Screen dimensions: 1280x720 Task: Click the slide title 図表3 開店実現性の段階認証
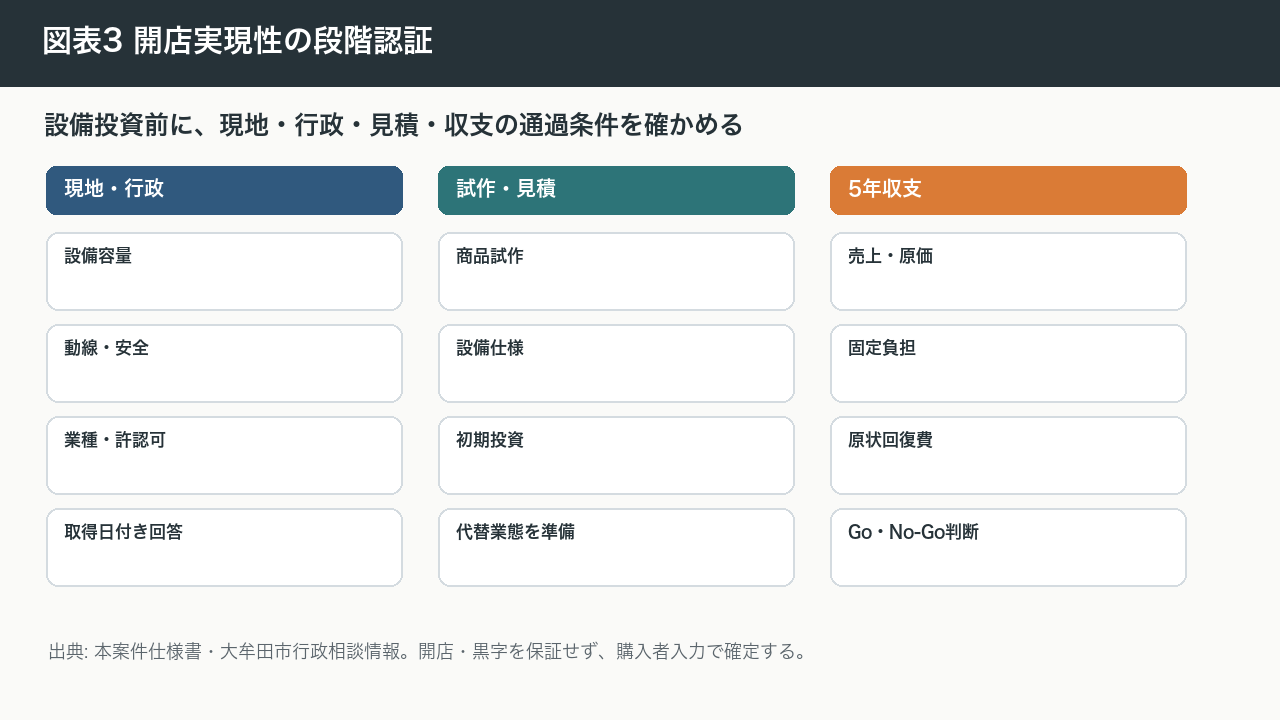(x=238, y=41)
